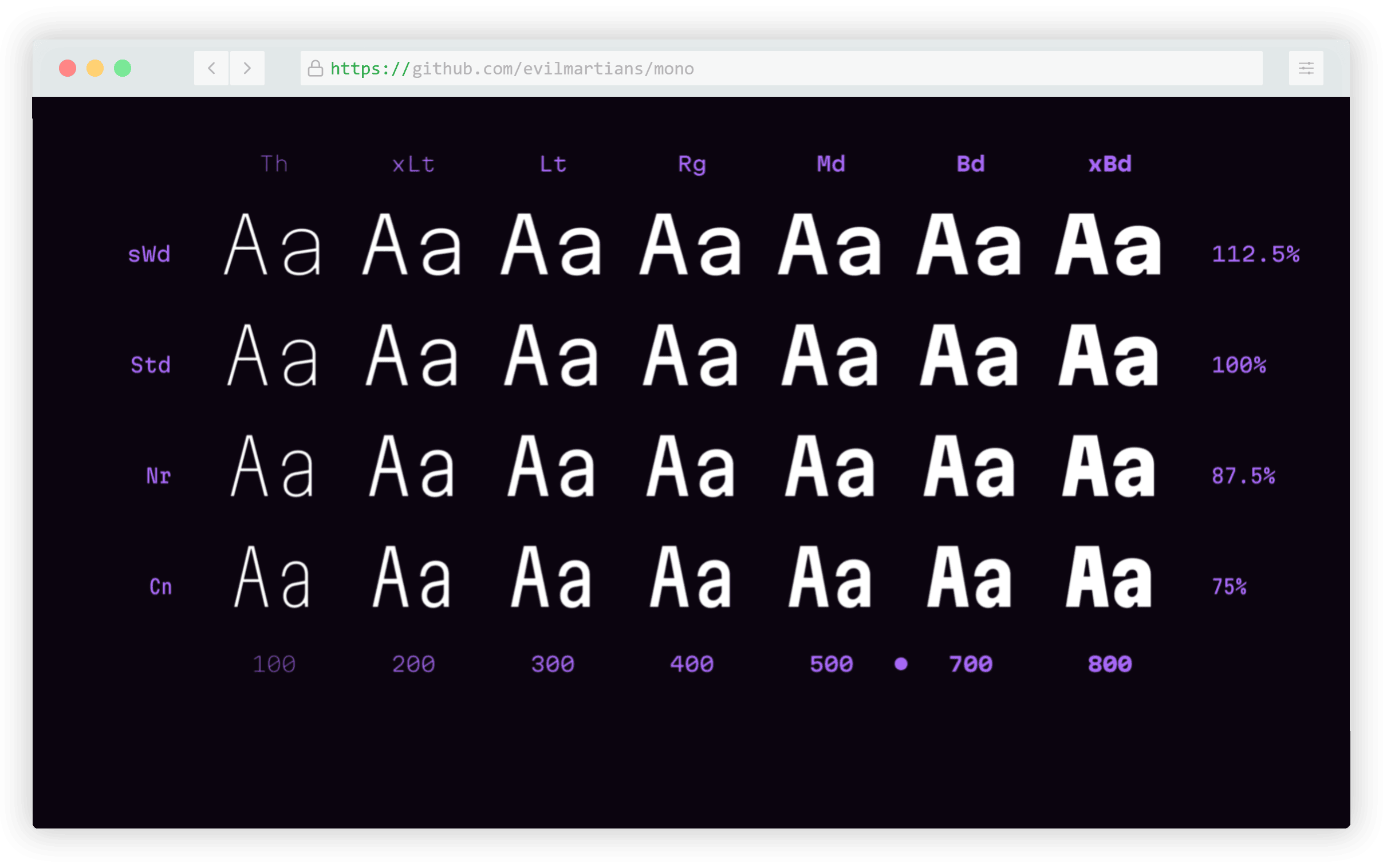Click the 800 weight number
Screen dimensions: 1383x868
[1109, 664]
